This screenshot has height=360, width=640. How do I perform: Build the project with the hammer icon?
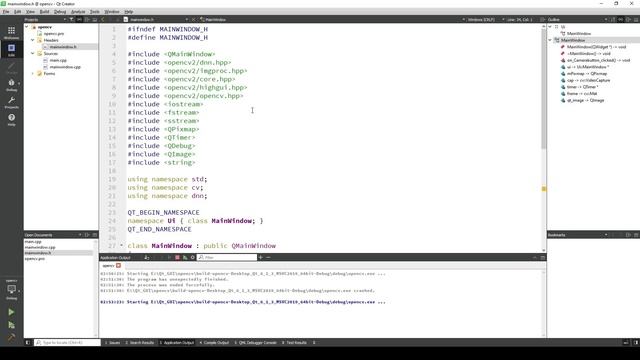click(x=11, y=337)
